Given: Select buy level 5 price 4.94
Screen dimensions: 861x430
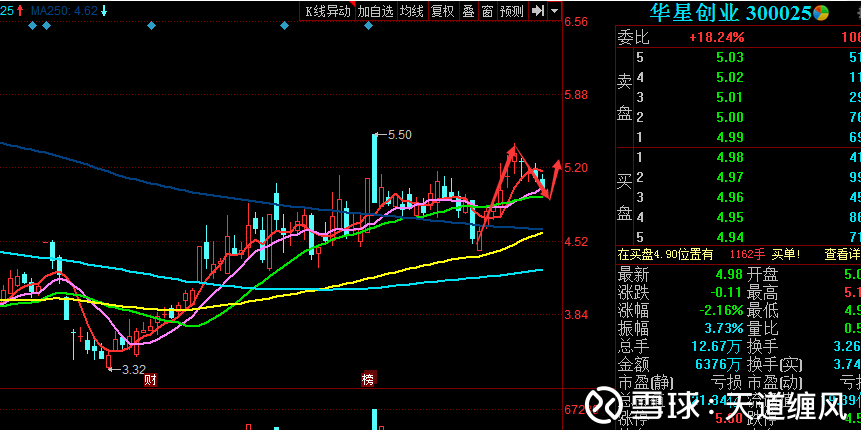Looking at the screenshot, I should click(x=730, y=237).
